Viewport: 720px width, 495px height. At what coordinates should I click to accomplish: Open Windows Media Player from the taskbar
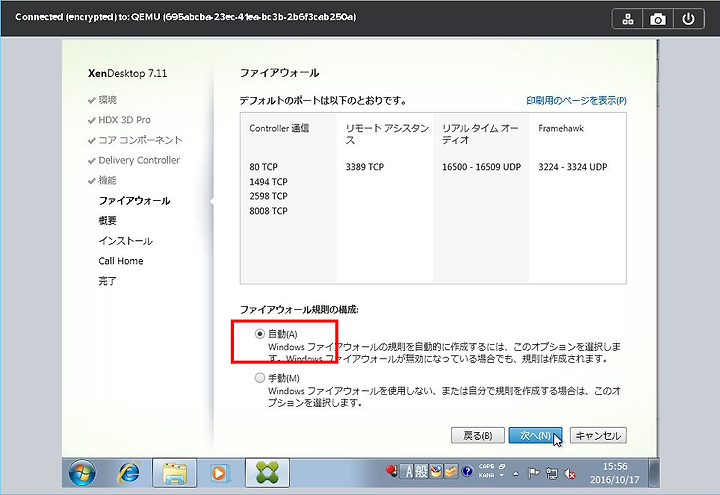click(x=219, y=472)
